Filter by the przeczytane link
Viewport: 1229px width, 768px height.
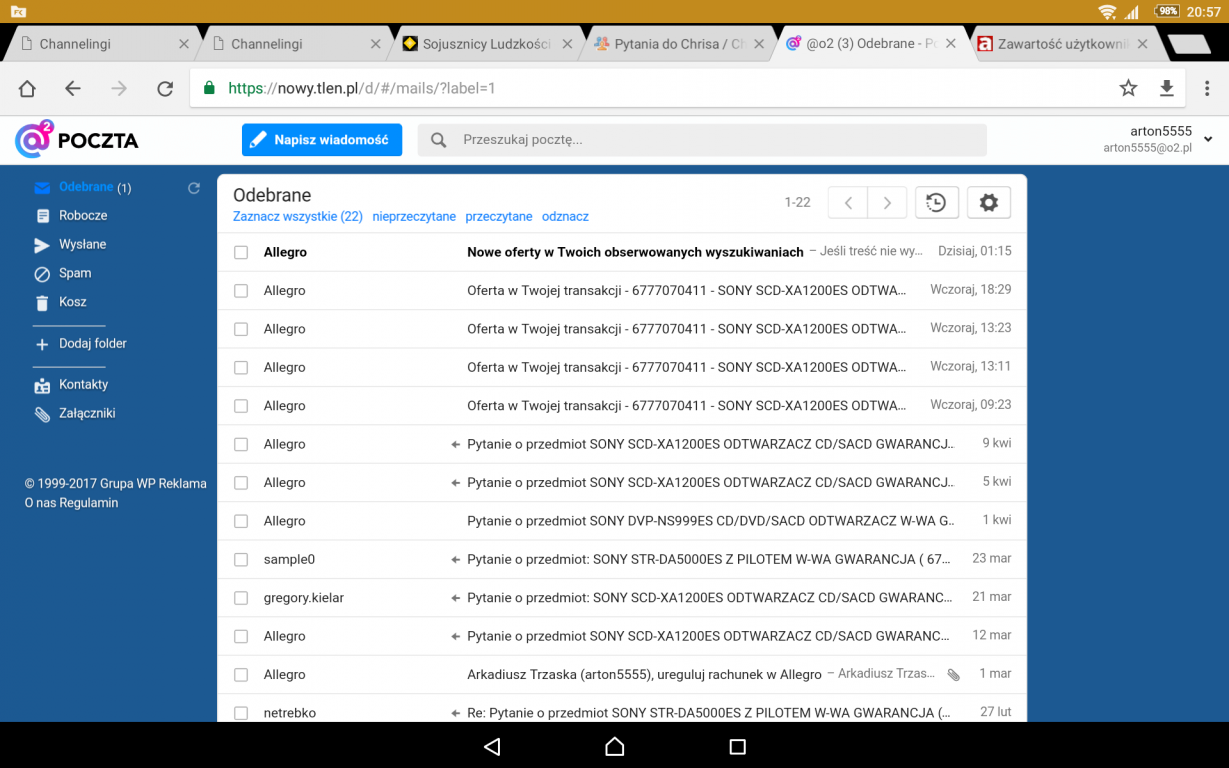pos(499,216)
